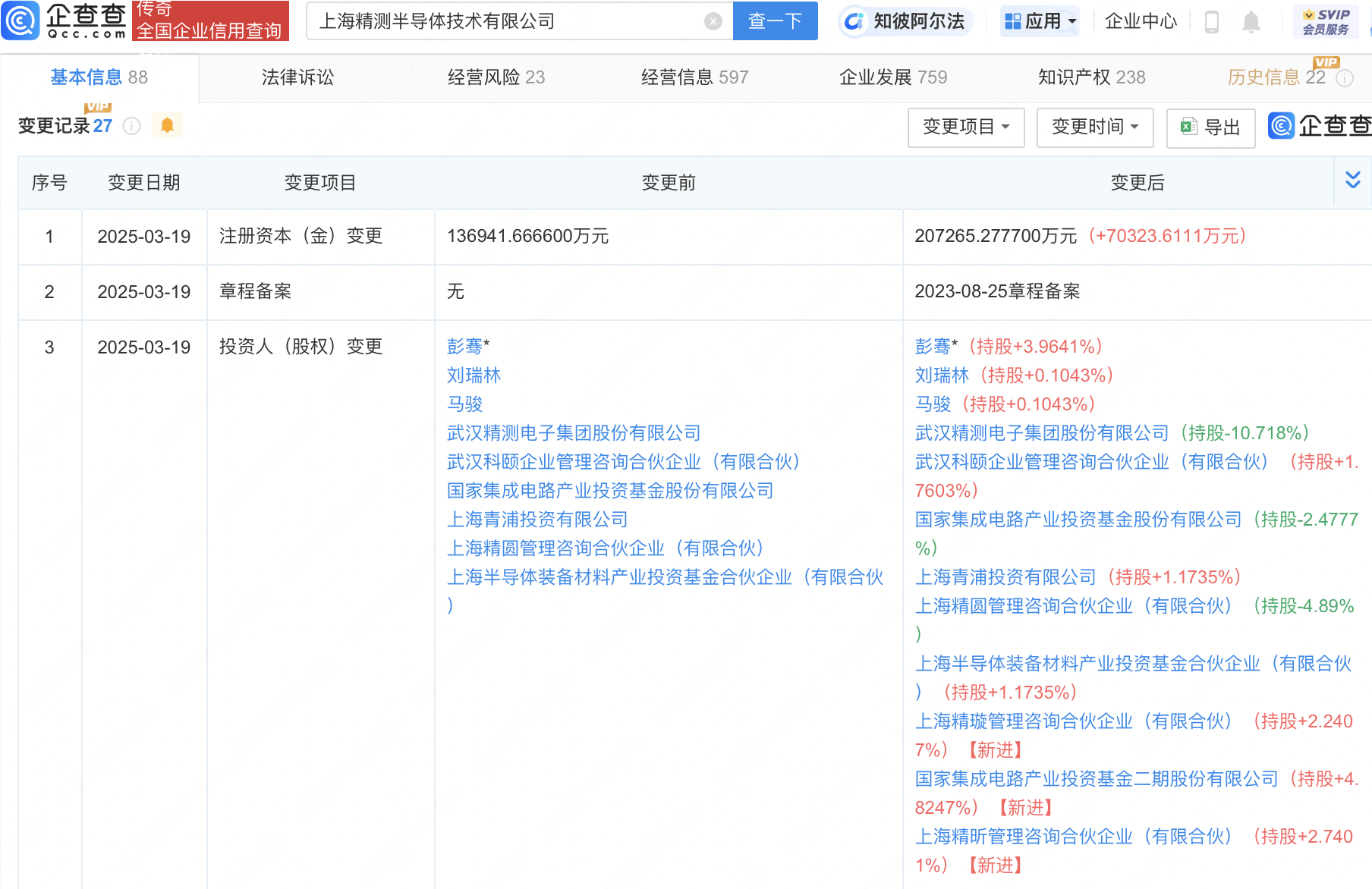Open 国家集成电路产业投资基金二期股份有限公司 link
The width and height of the screenshot is (1372, 889).
(x=1097, y=779)
